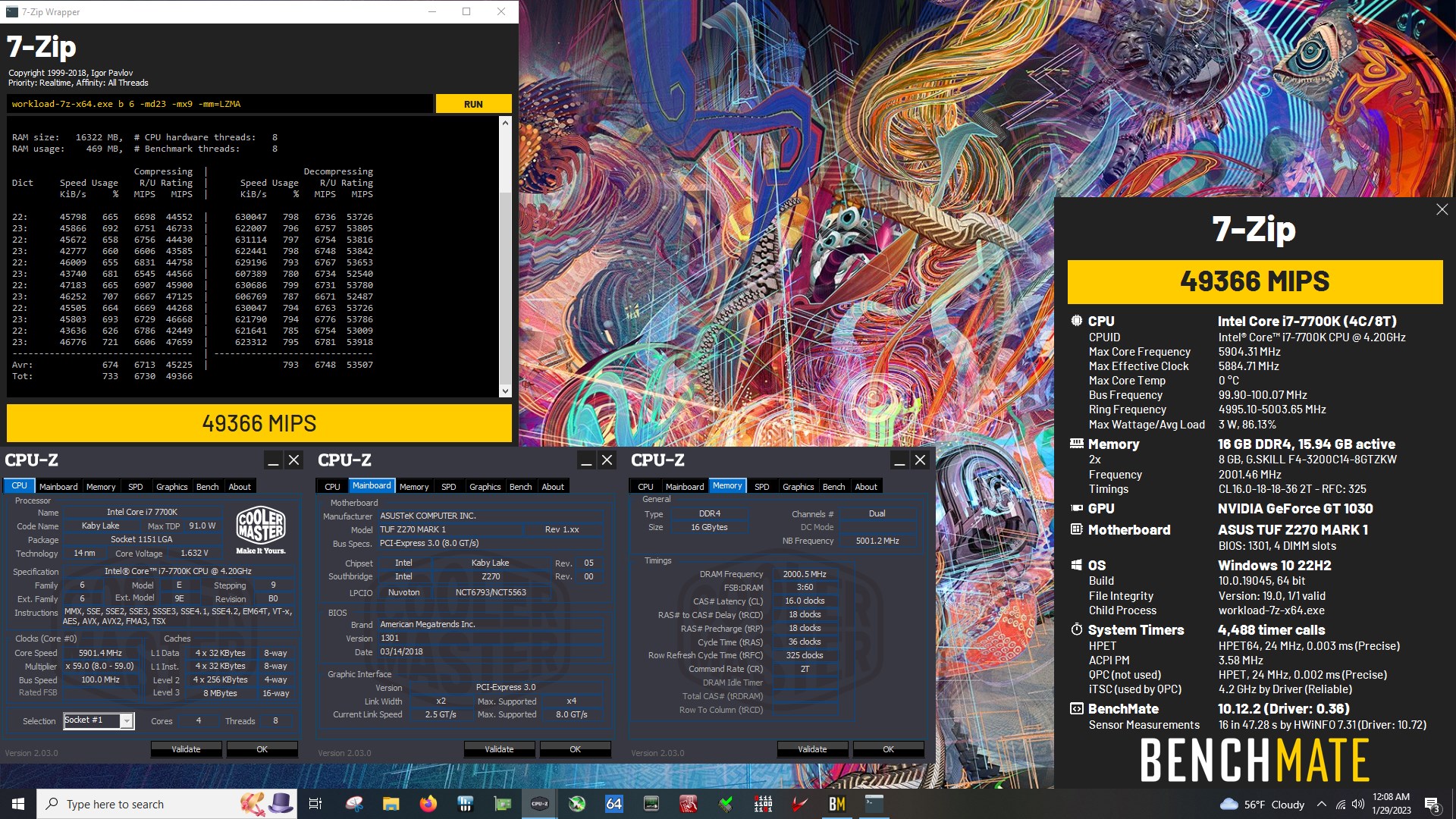Click Validate in the CPU-Z window showing Memory

[812, 749]
